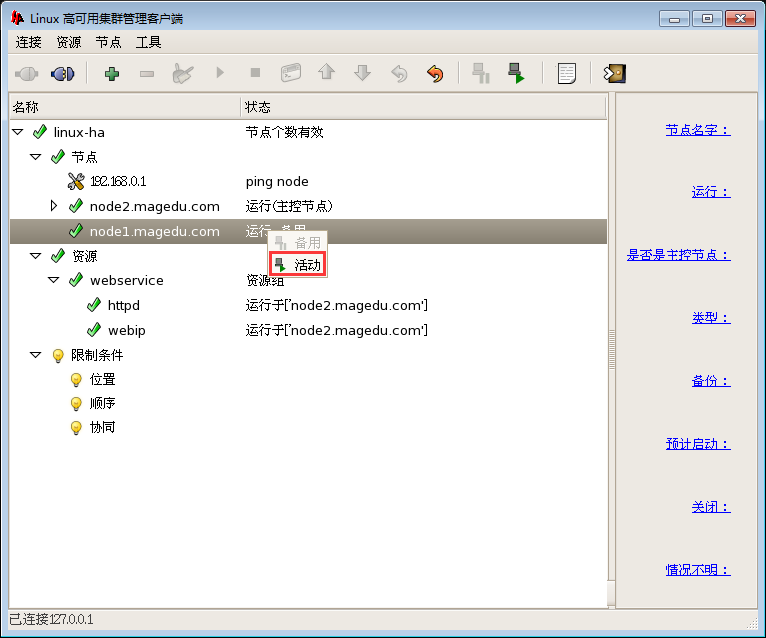Click the blue disconnect plug icon

coord(62,73)
